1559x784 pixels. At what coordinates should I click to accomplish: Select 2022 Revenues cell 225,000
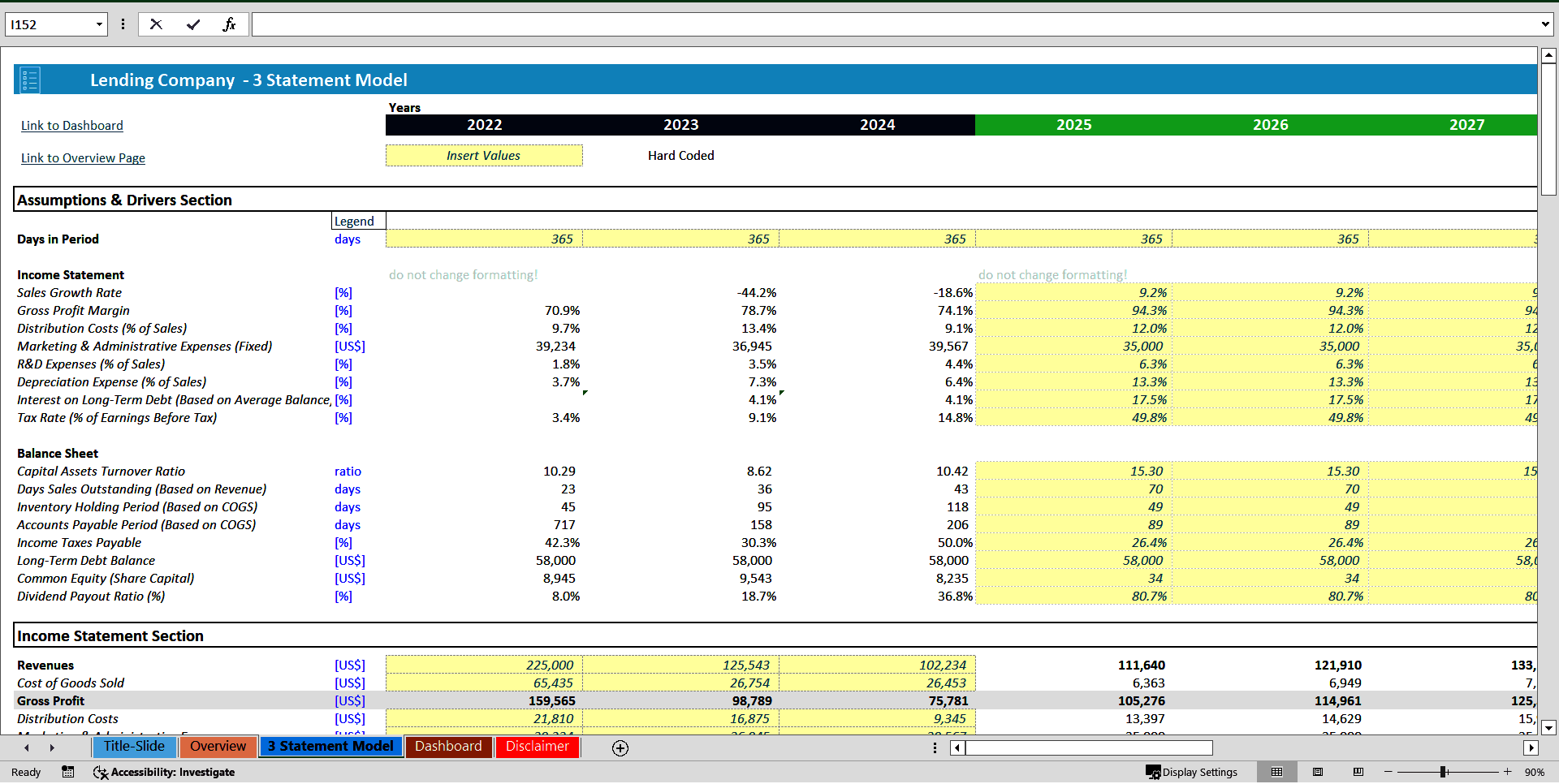[484, 666]
